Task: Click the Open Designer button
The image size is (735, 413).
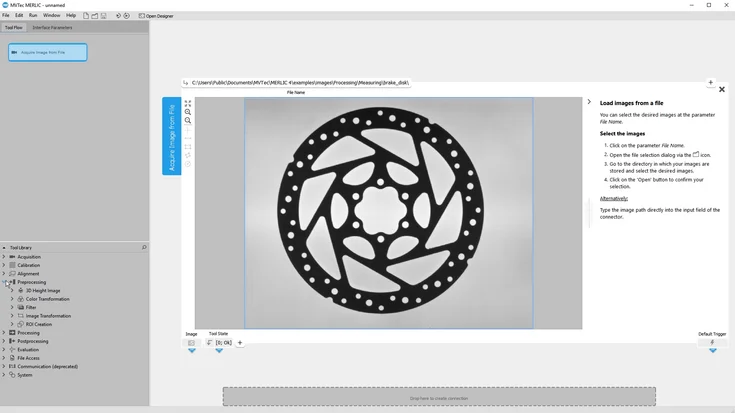Action: click(x=156, y=16)
